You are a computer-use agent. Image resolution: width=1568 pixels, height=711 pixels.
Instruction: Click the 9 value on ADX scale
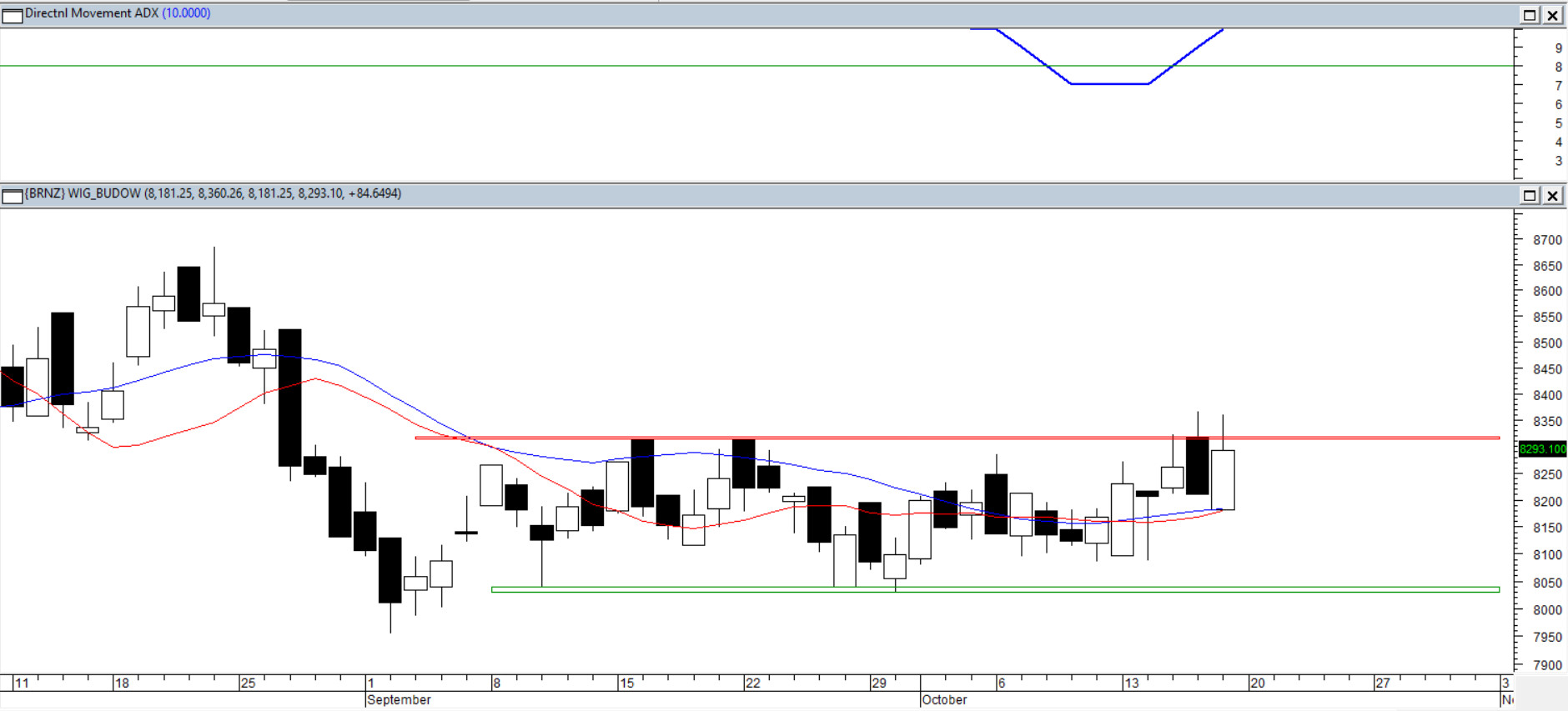[1558, 48]
